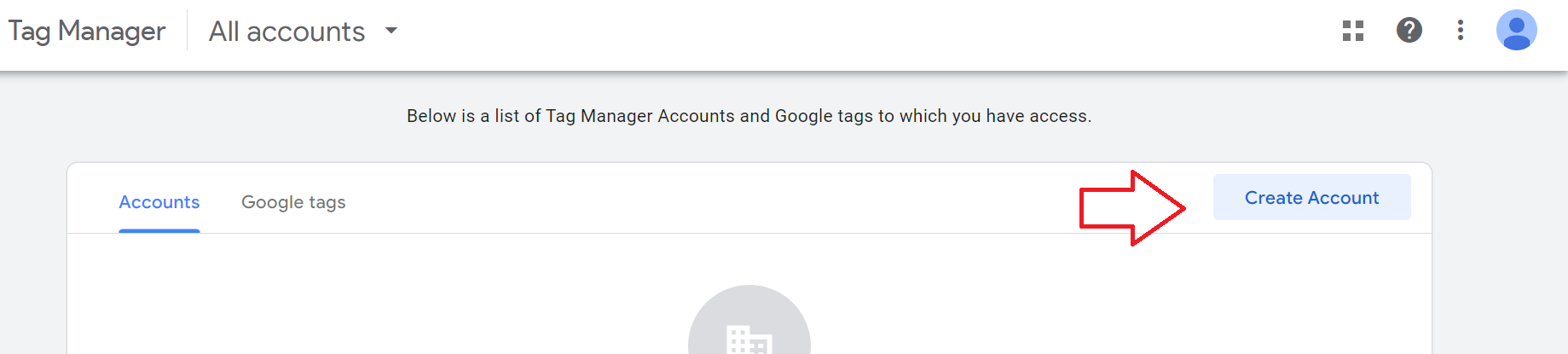Click the word 'Manager' in the header title
This screenshot has height=354, width=1568.
coord(112,32)
